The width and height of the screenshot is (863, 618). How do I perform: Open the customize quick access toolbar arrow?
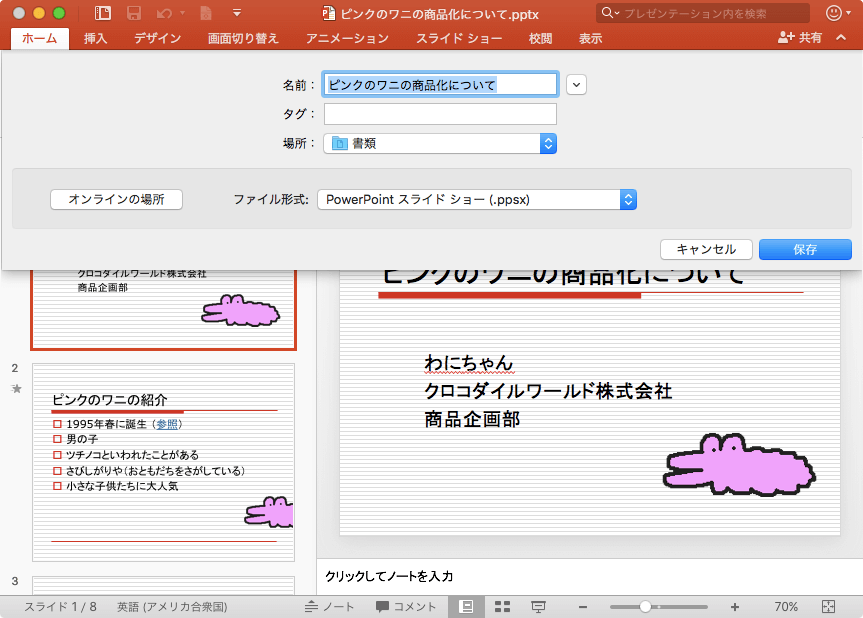(237, 13)
